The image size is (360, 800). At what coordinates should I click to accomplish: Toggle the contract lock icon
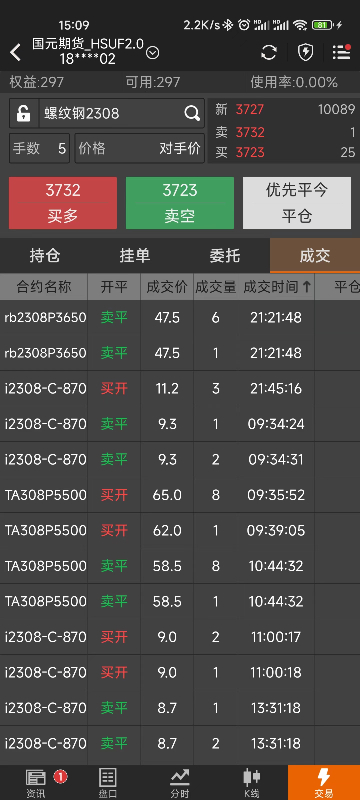(23, 113)
